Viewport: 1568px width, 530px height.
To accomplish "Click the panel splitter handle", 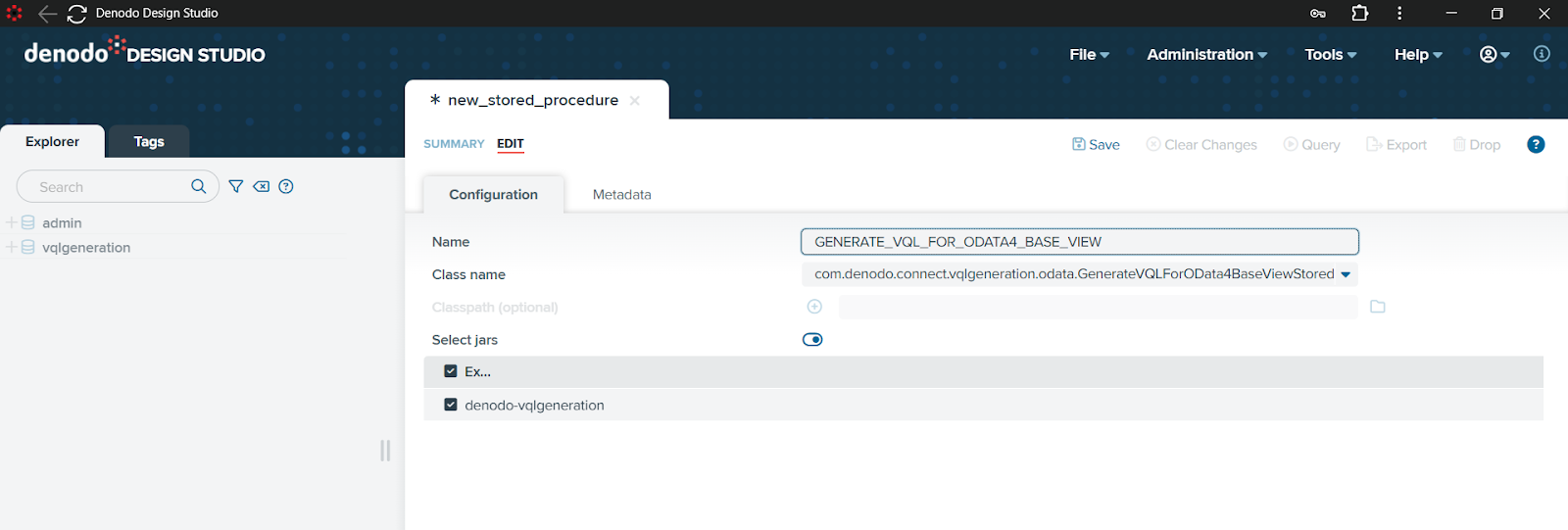I will 385,450.
